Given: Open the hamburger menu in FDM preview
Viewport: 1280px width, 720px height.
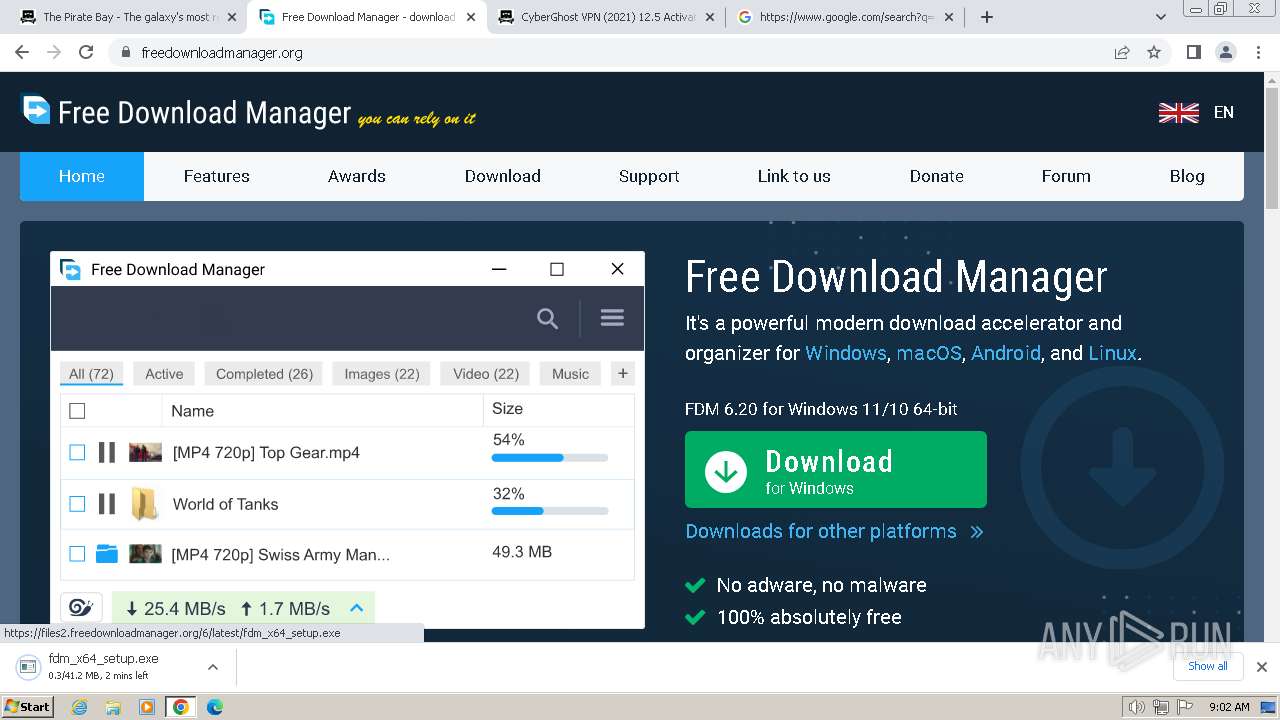Looking at the screenshot, I should point(612,318).
